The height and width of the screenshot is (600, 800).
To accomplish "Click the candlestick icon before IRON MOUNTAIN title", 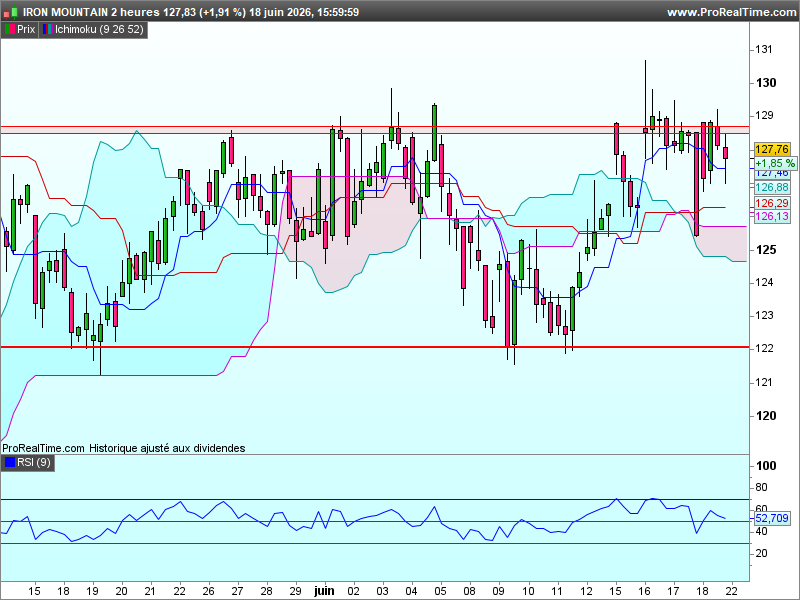I will tap(11, 12).
